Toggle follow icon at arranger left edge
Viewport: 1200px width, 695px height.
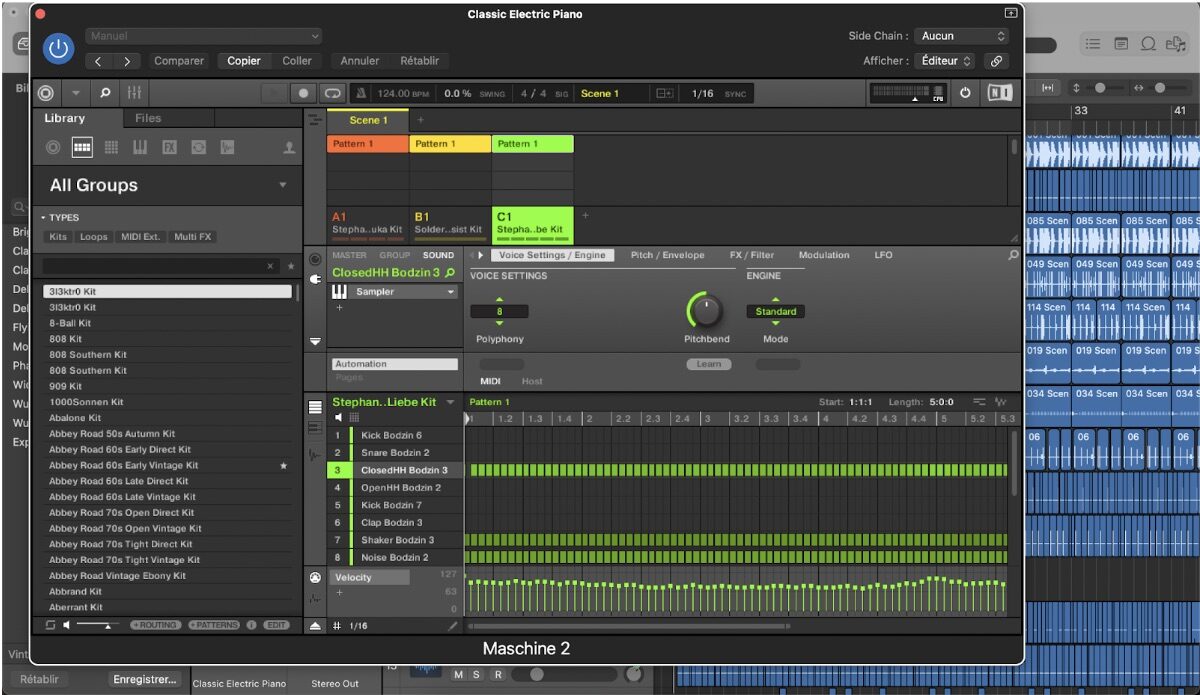point(314,120)
